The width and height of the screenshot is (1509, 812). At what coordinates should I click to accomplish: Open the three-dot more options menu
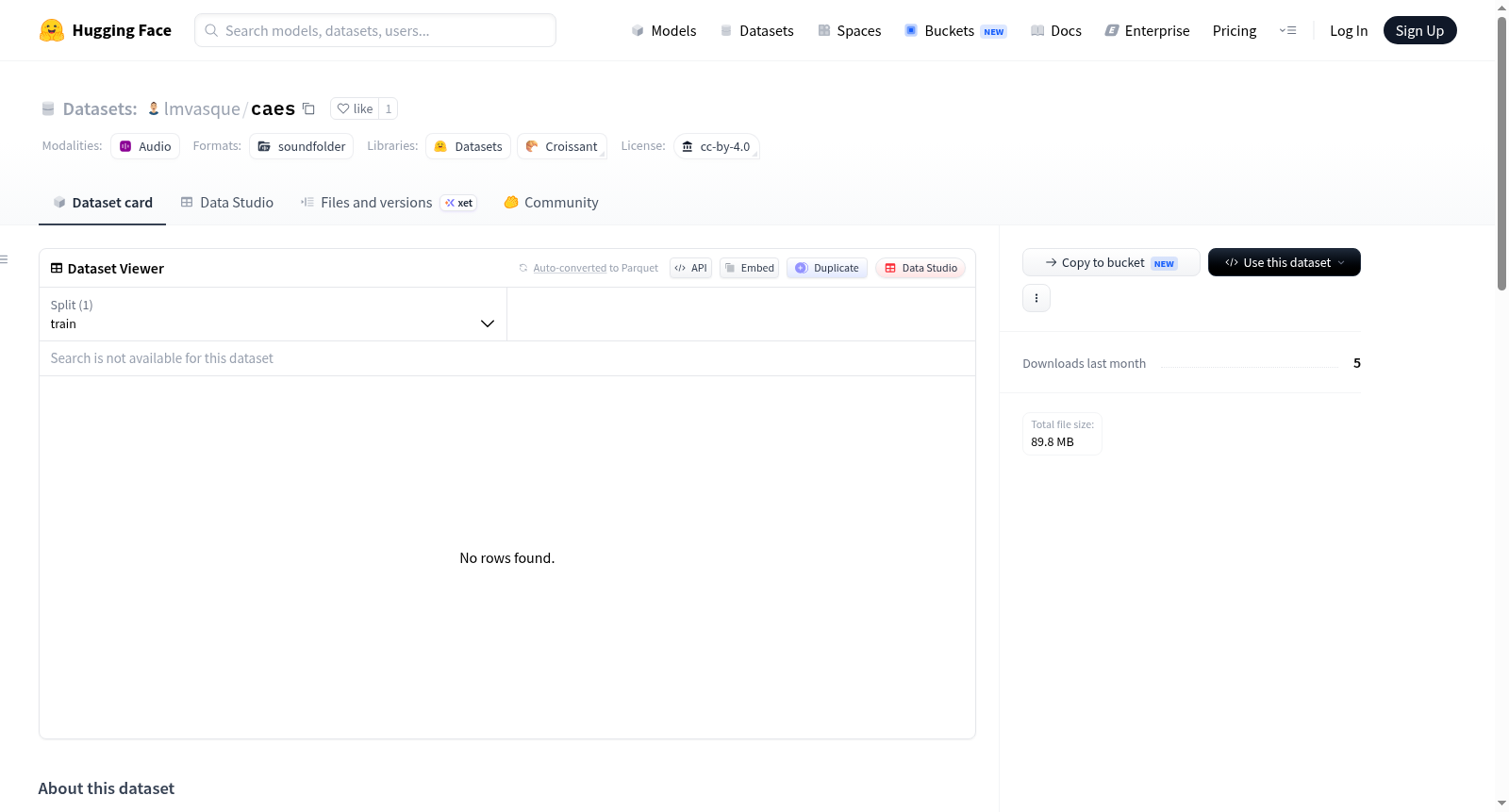pyautogui.click(x=1036, y=298)
